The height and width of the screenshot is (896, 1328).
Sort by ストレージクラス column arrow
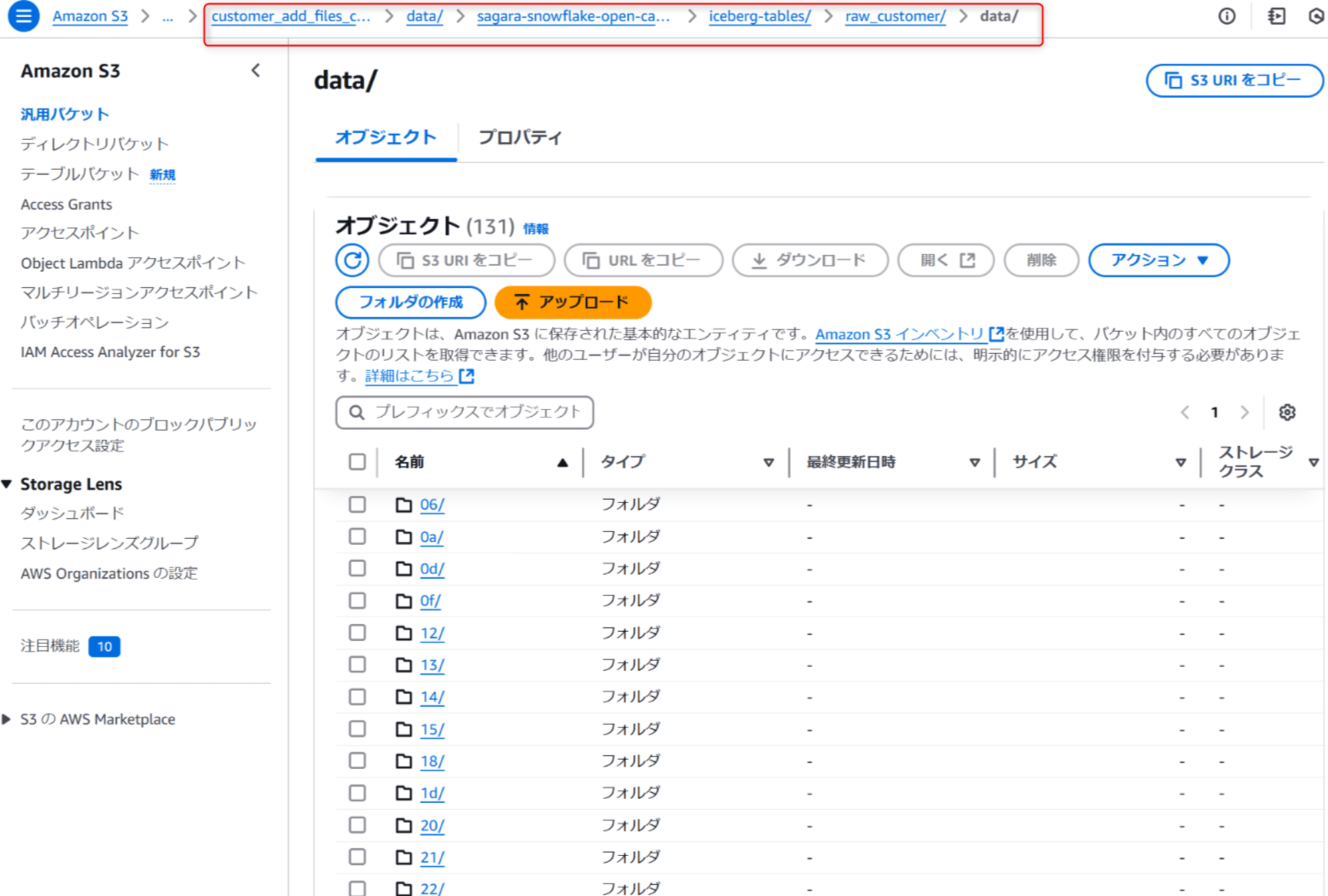click(x=1313, y=463)
